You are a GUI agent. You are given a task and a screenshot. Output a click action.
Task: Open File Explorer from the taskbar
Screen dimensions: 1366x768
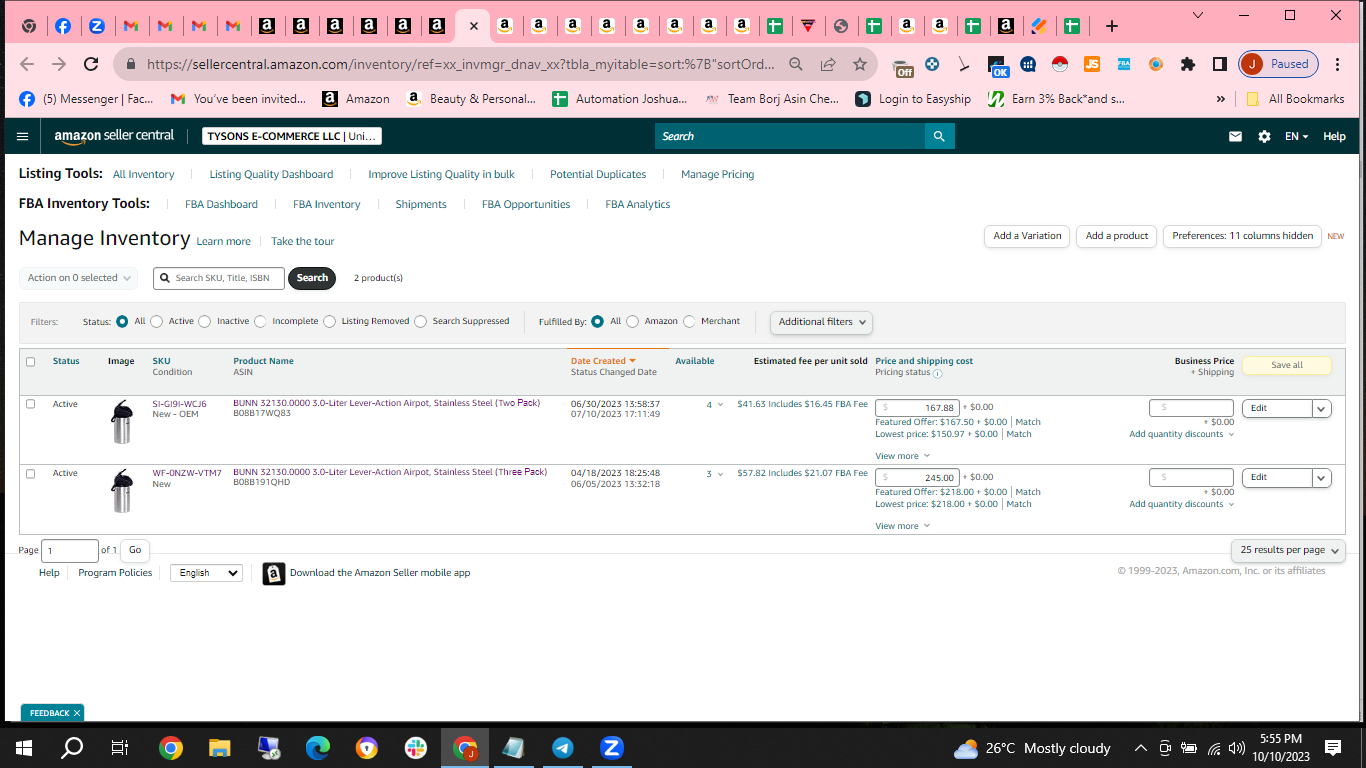219,748
